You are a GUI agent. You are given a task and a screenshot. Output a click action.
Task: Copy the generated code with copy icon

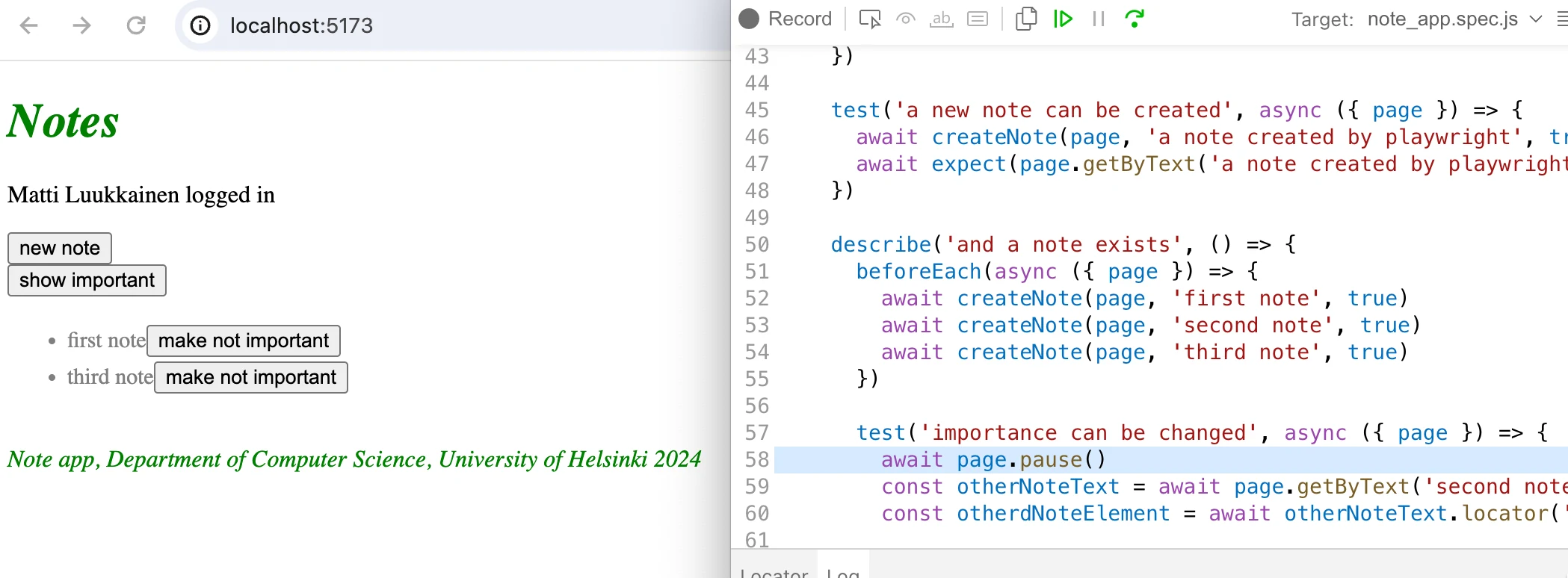point(1026,19)
